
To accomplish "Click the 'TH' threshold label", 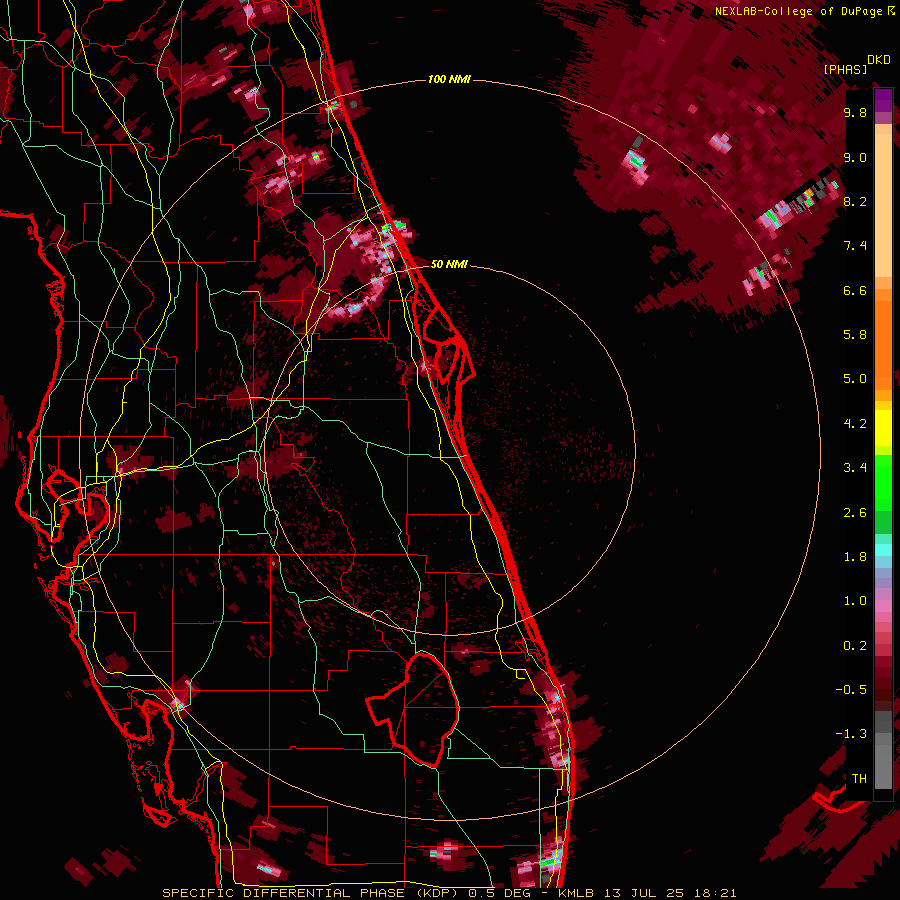I will coord(859,779).
